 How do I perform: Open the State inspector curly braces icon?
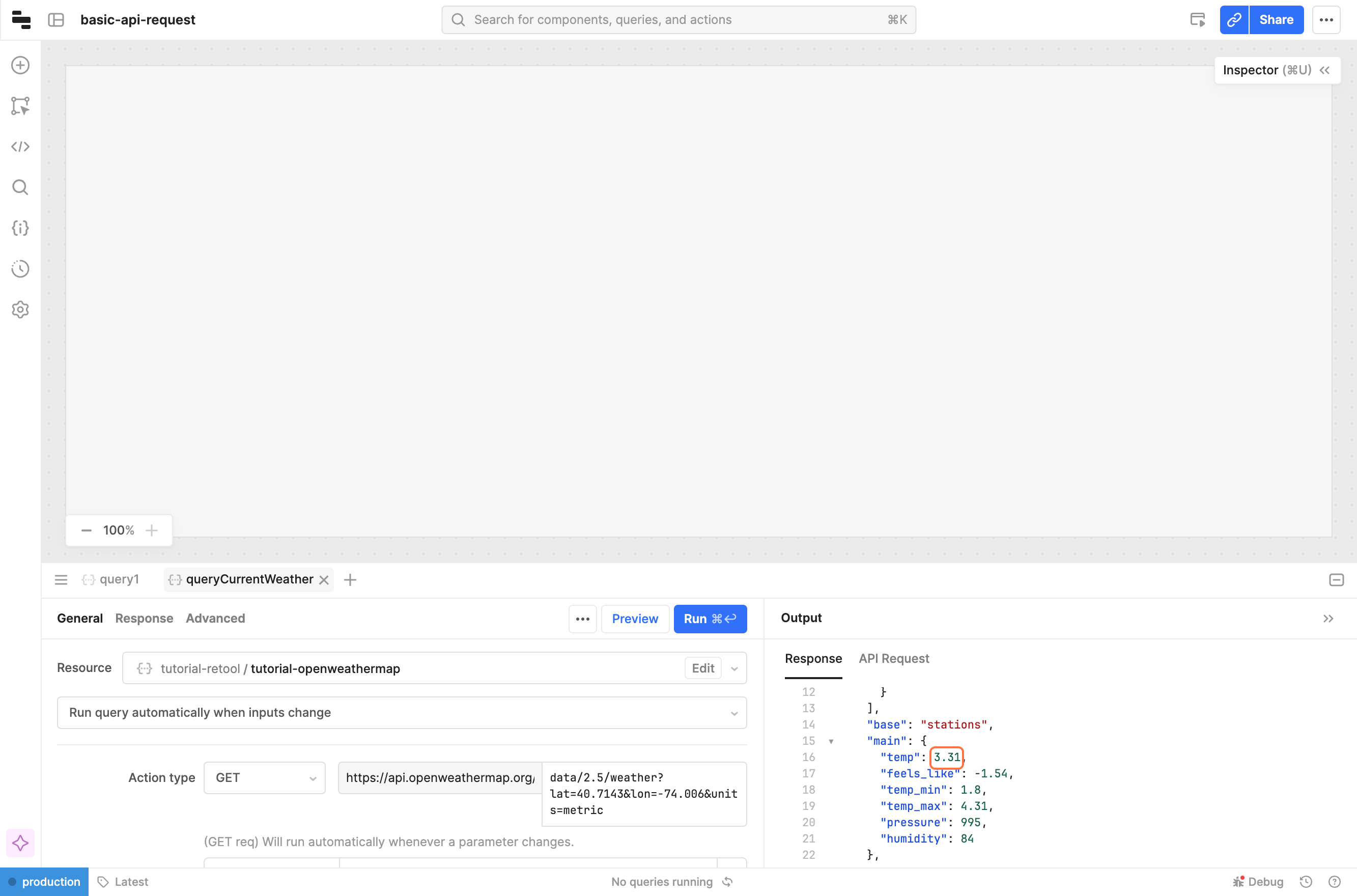(x=20, y=228)
